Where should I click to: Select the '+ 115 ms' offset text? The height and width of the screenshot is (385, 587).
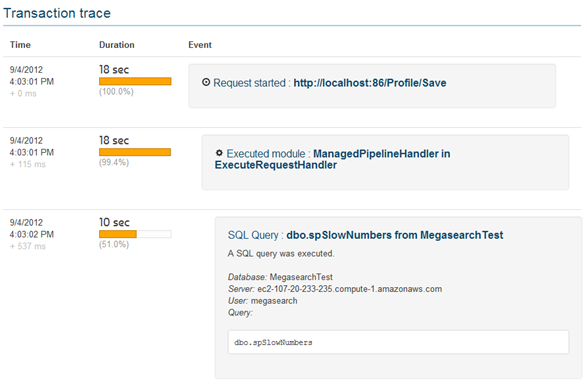[x=28, y=164]
